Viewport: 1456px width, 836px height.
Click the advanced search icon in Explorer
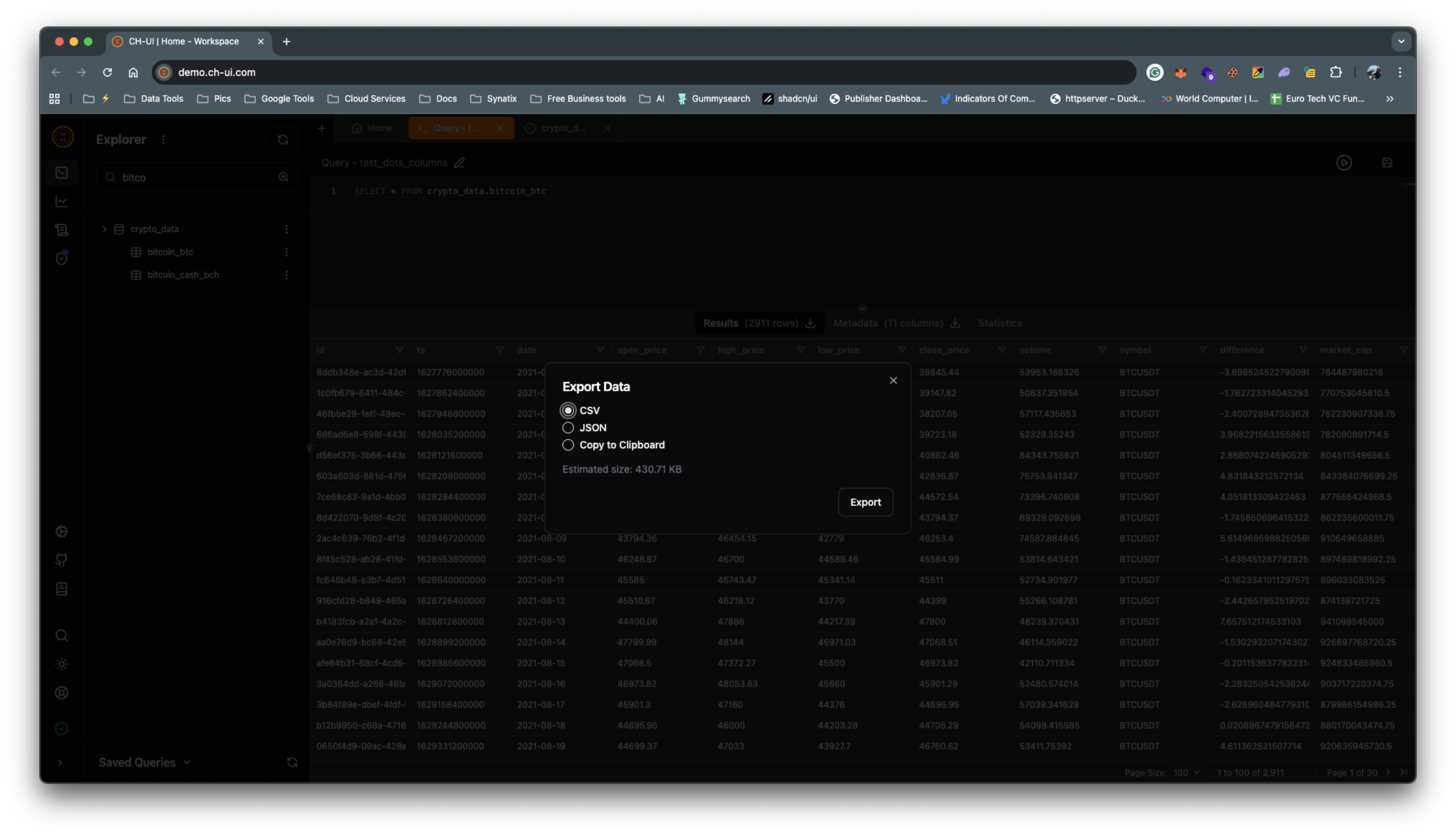point(284,177)
